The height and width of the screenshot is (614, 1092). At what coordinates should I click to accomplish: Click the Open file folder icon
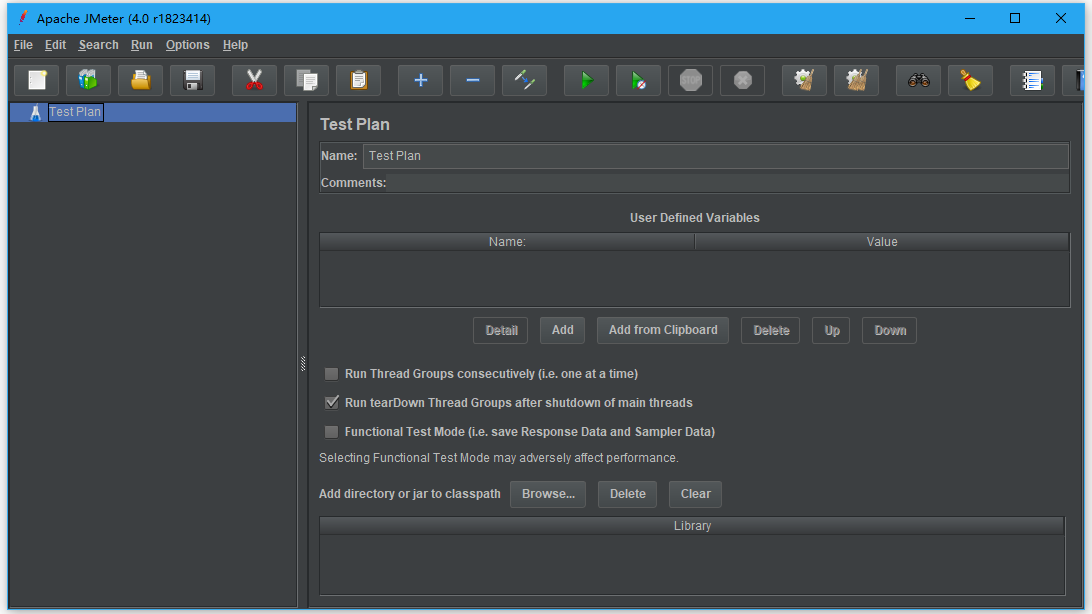pyautogui.click(x=141, y=80)
